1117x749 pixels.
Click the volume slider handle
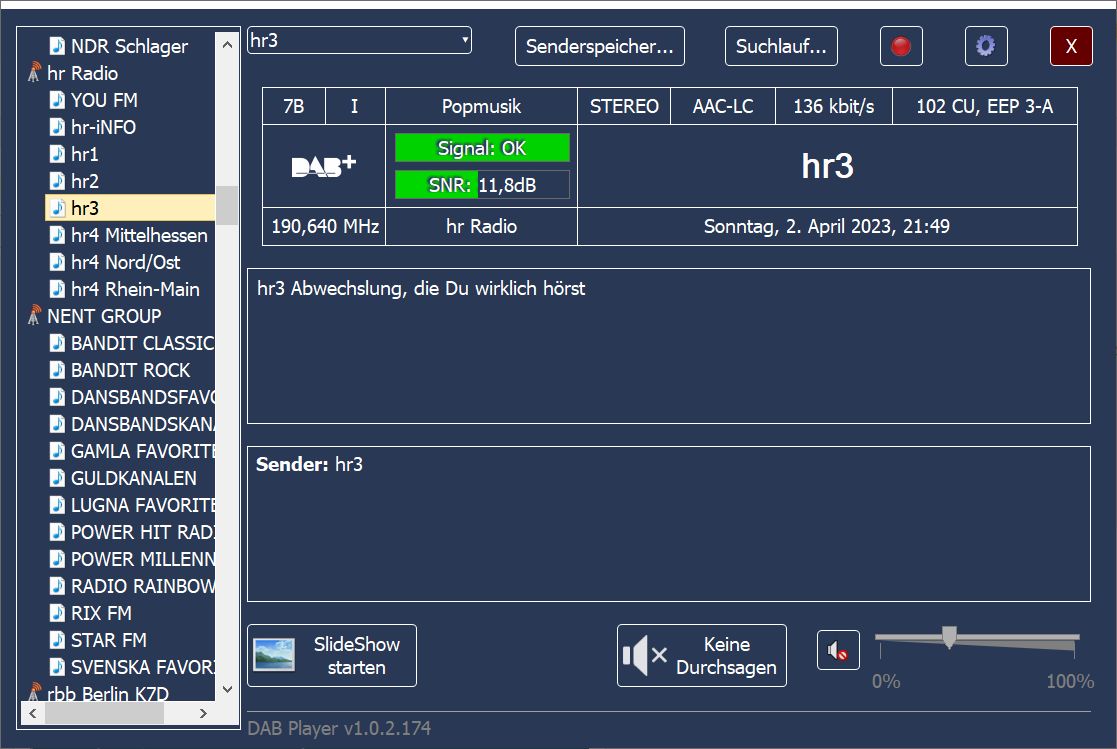tap(949, 637)
